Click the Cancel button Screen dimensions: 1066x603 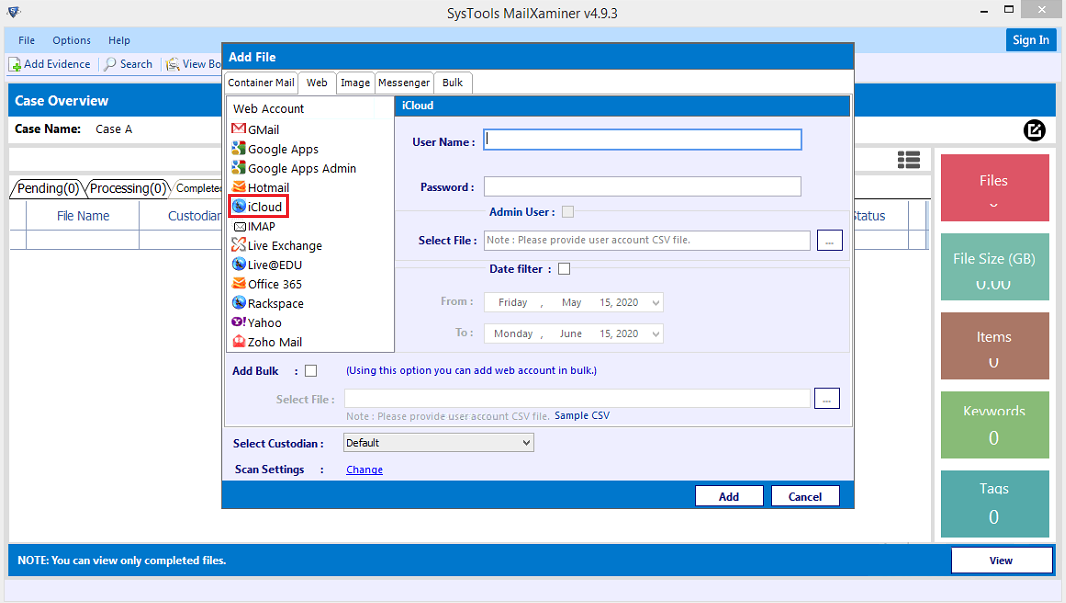[x=805, y=496]
